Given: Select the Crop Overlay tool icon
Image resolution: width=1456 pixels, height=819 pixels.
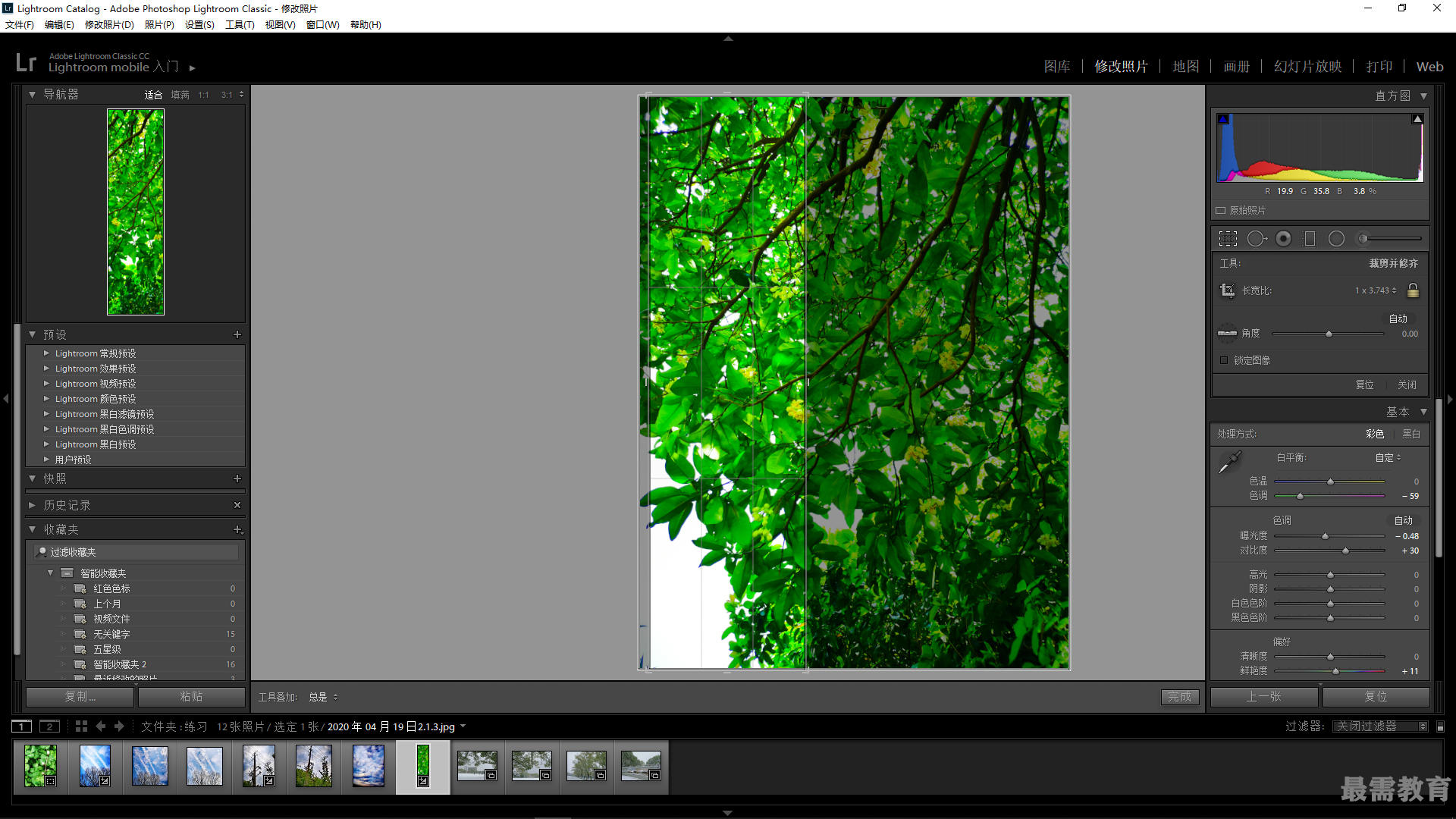Looking at the screenshot, I should (x=1228, y=239).
